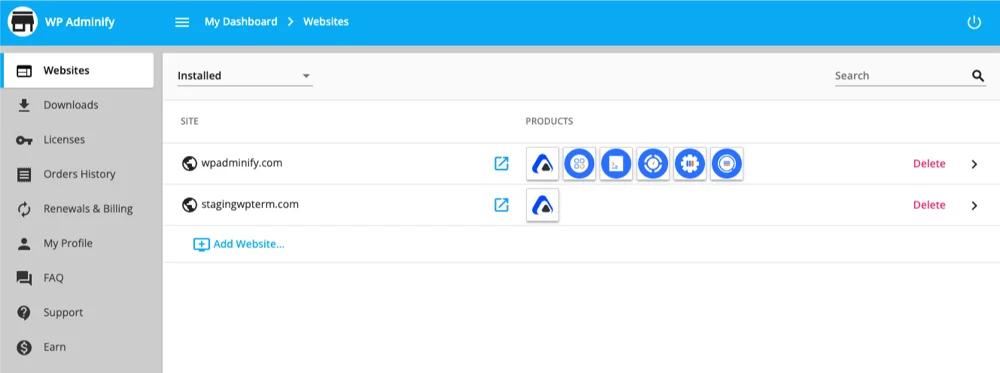This screenshot has width=1000, height=373.
Task: Click the WP Adminify title text
Action: pyautogui.click(x=80, y=22)
